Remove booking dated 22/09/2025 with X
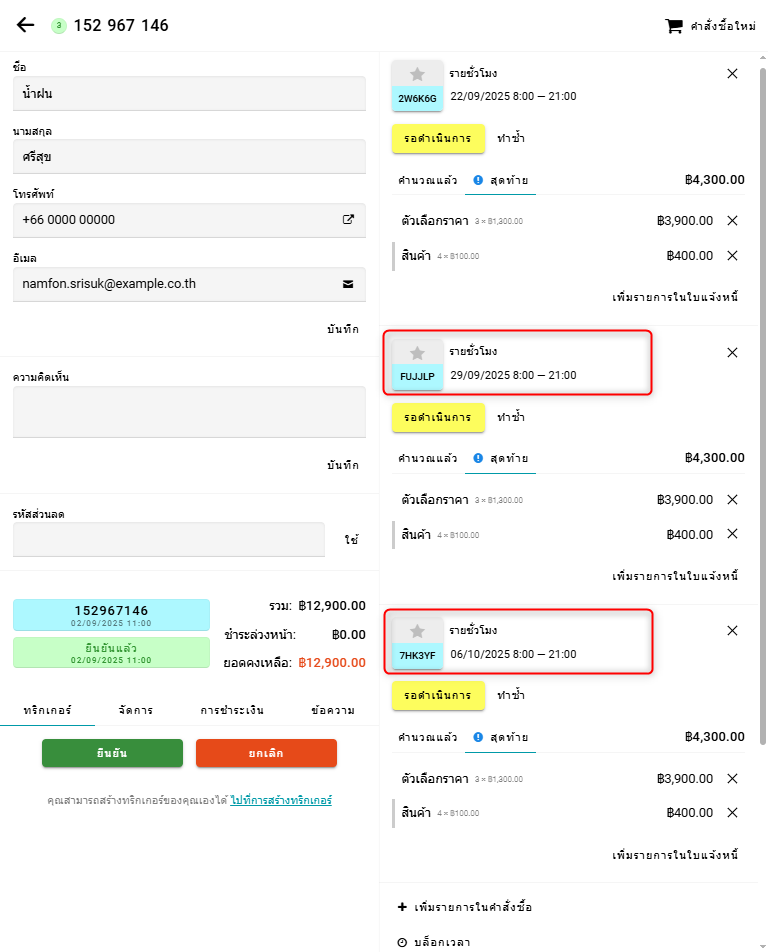This screenshot has height=952, width=768. tap(732, 73)
